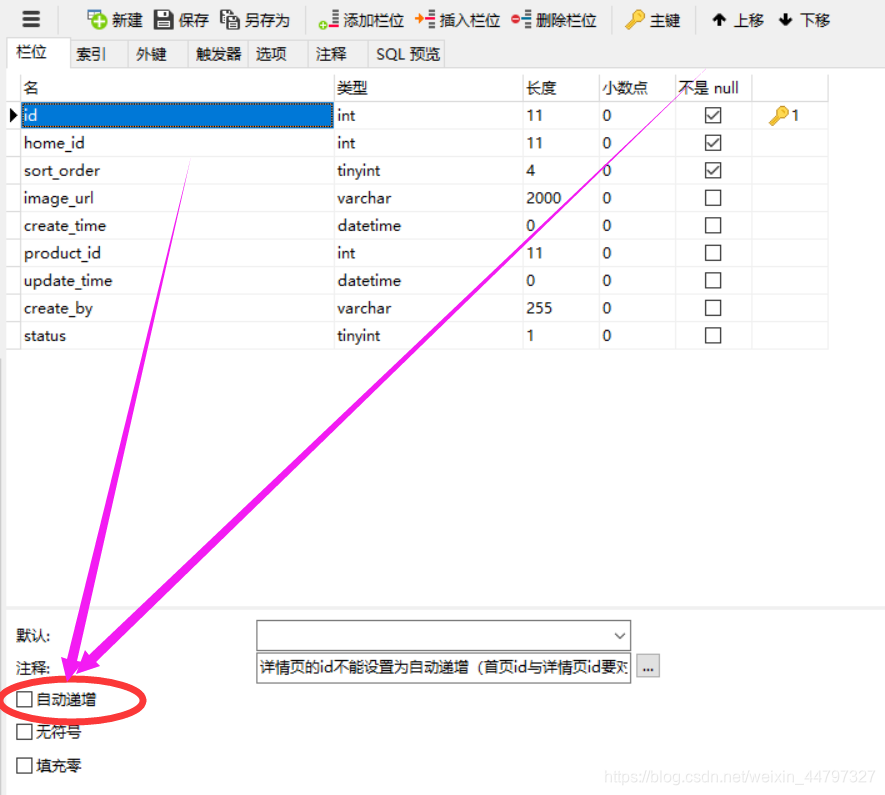
Task: Open the Triggers (触发器) tab
Action: (x=218, y=54)
